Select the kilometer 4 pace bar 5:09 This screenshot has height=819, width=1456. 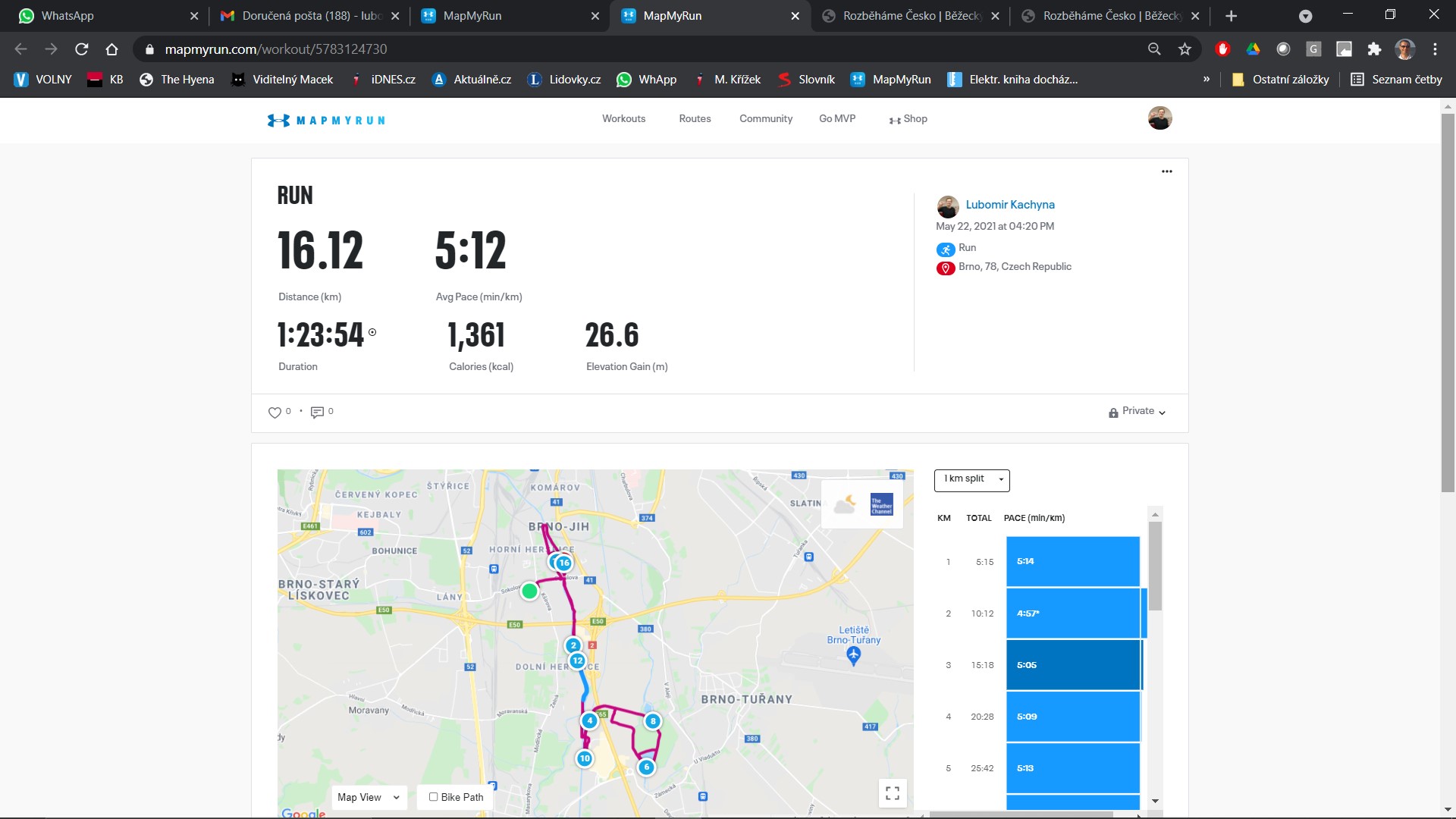tap(1073, 717)
